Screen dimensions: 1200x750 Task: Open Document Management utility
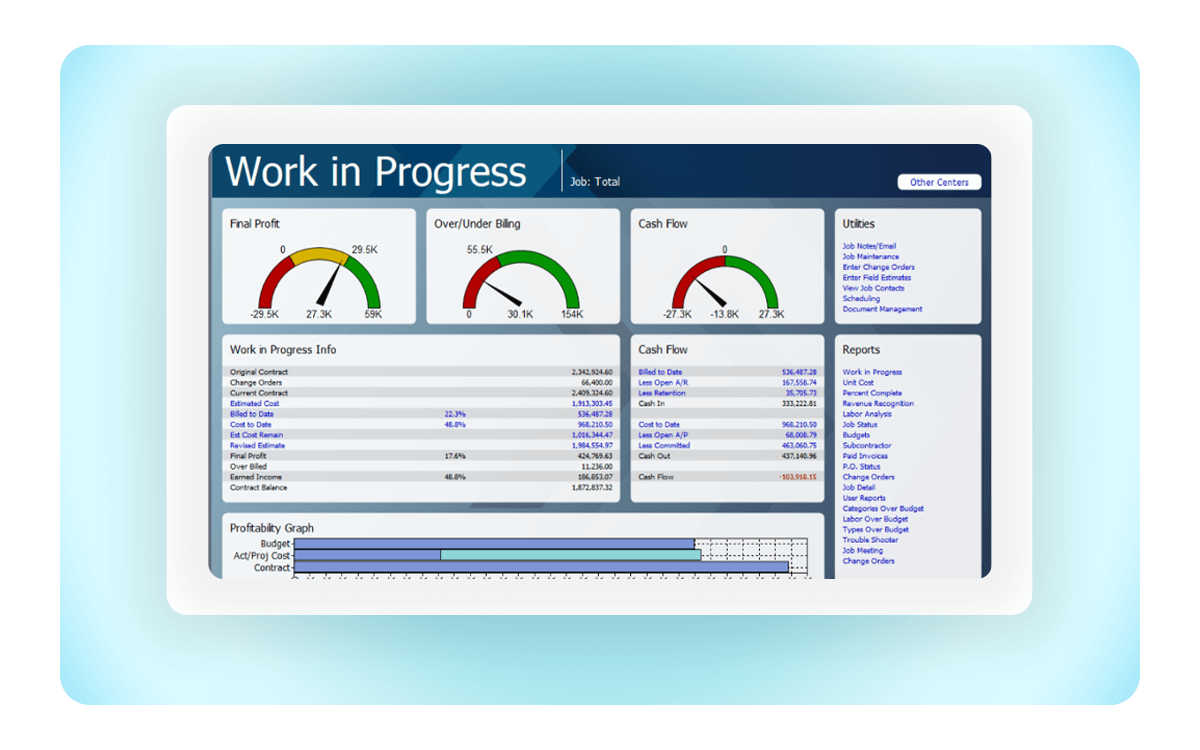pyautogui.click(x=882, y=309)
